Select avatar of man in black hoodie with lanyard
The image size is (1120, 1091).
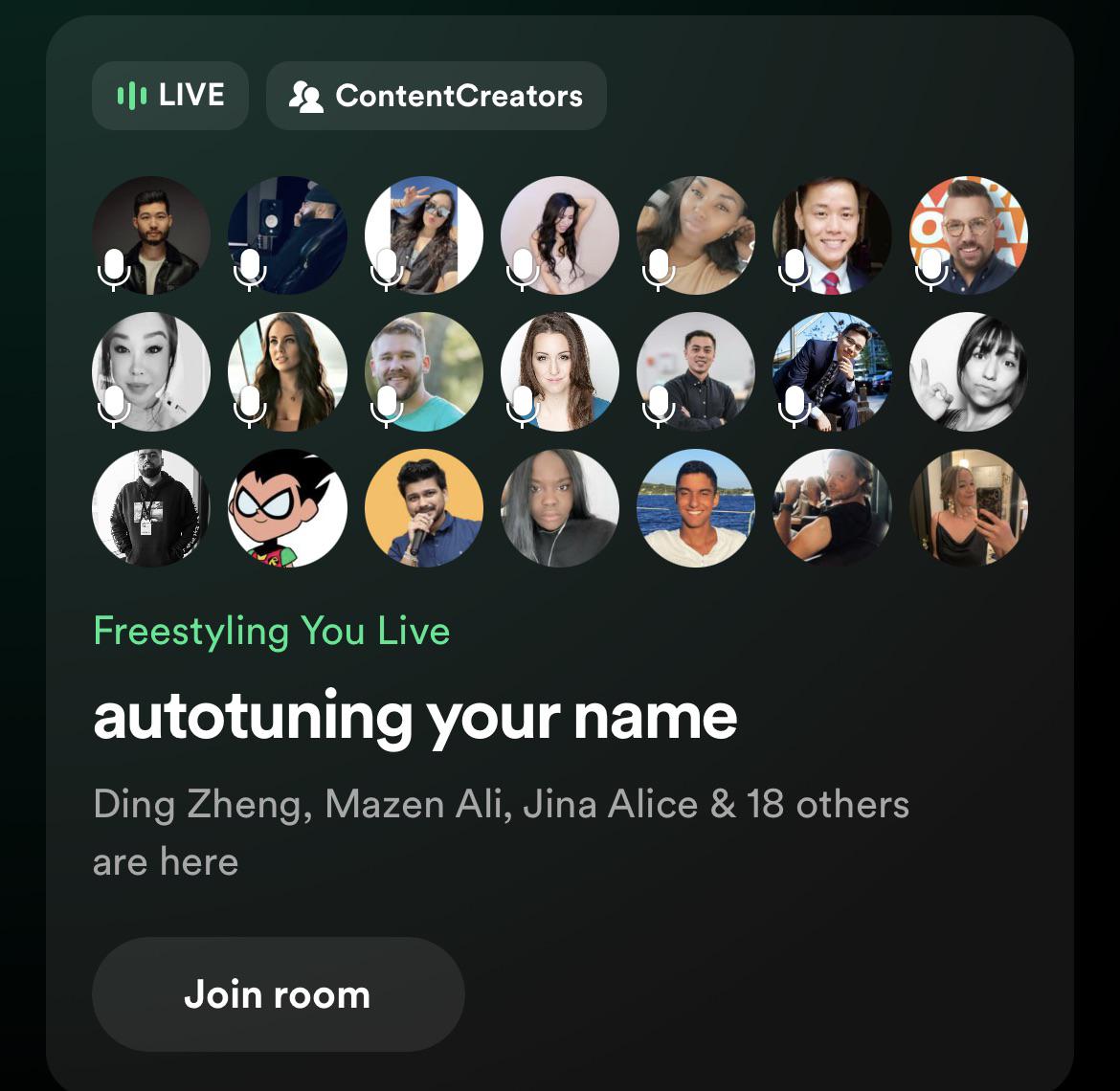coord(150,507)
